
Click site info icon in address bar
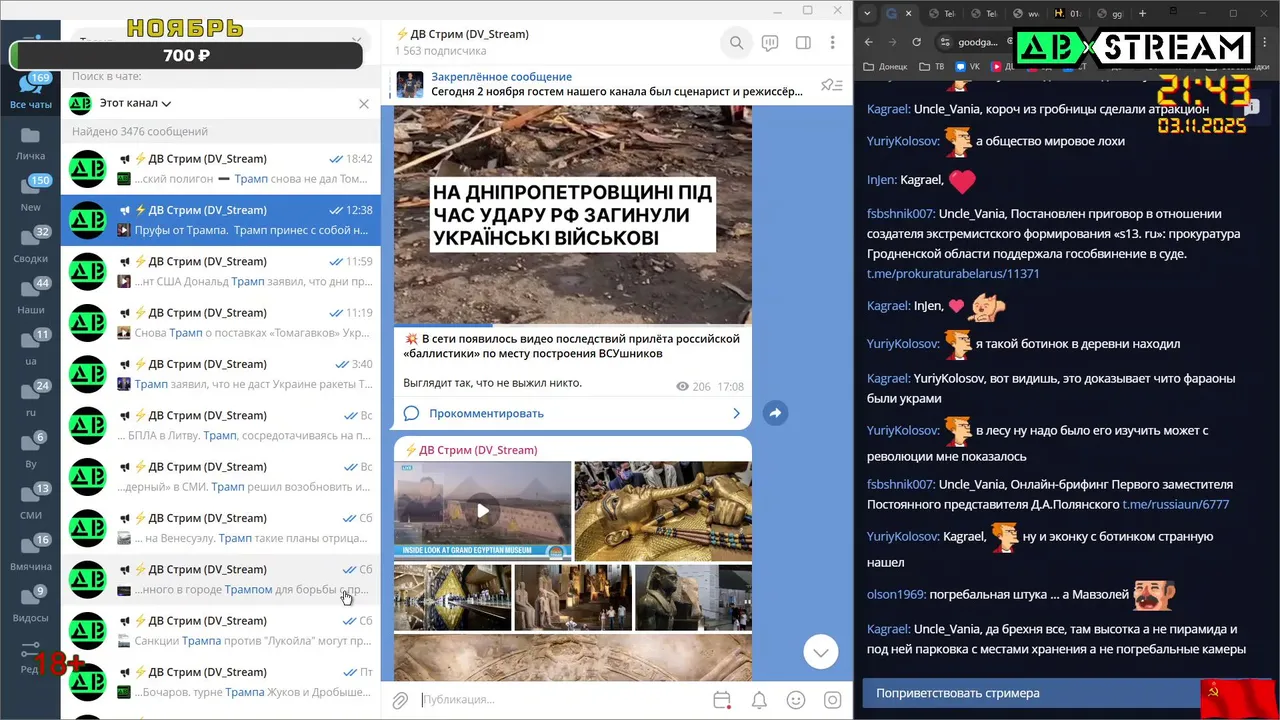click(945, 42)
